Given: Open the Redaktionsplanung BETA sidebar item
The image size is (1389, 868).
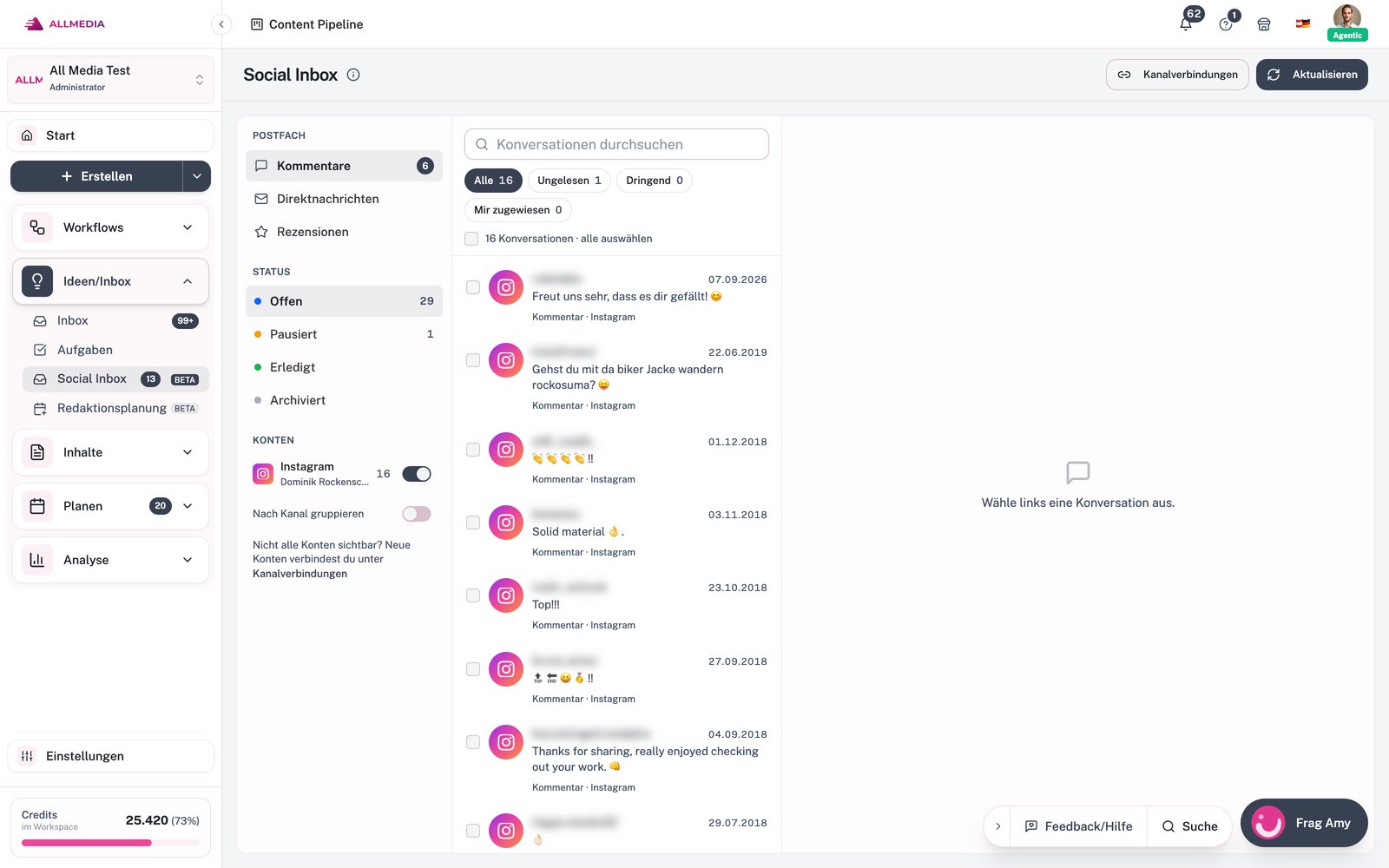Looking at the screenshot, I should coord(115,408).
